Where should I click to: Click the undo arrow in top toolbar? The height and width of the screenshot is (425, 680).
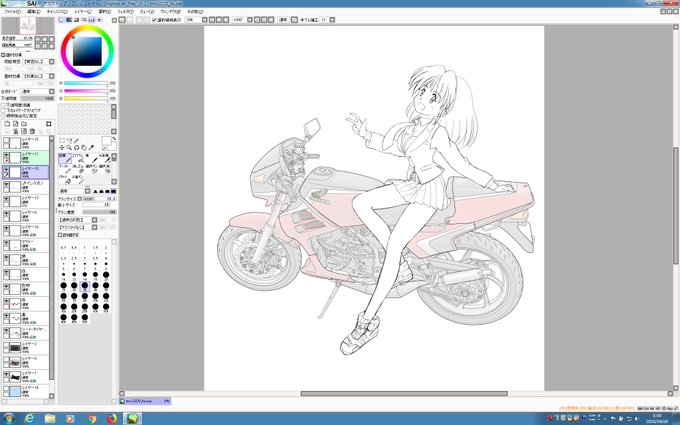click(123, 20)
